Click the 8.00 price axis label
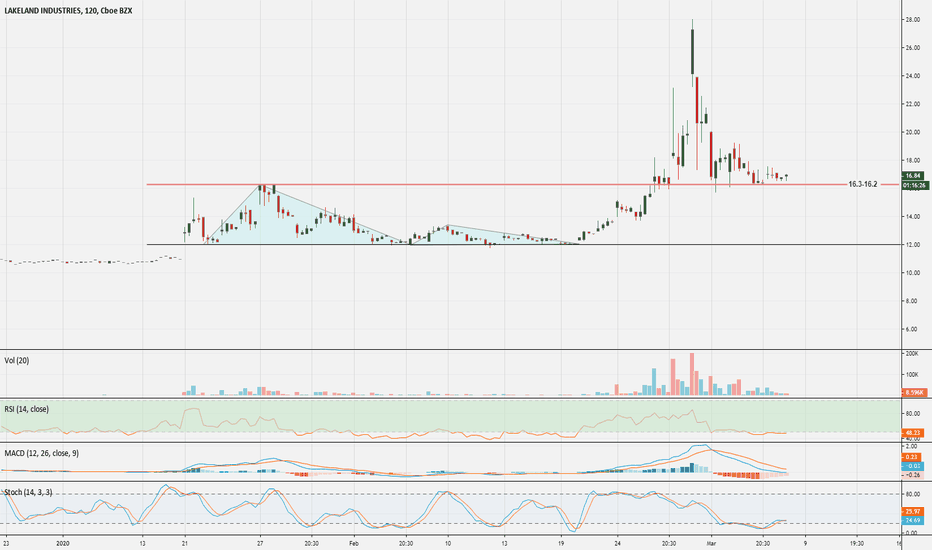932x550 pixels. [912, 301]
